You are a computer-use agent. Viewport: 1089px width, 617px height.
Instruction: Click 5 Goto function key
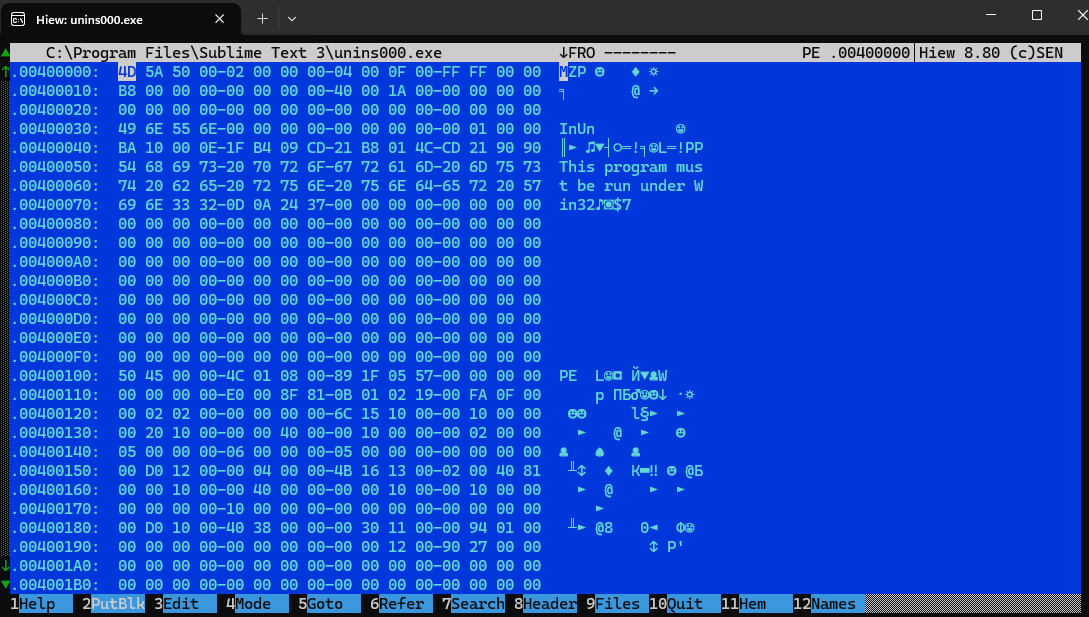pos(329,604)
